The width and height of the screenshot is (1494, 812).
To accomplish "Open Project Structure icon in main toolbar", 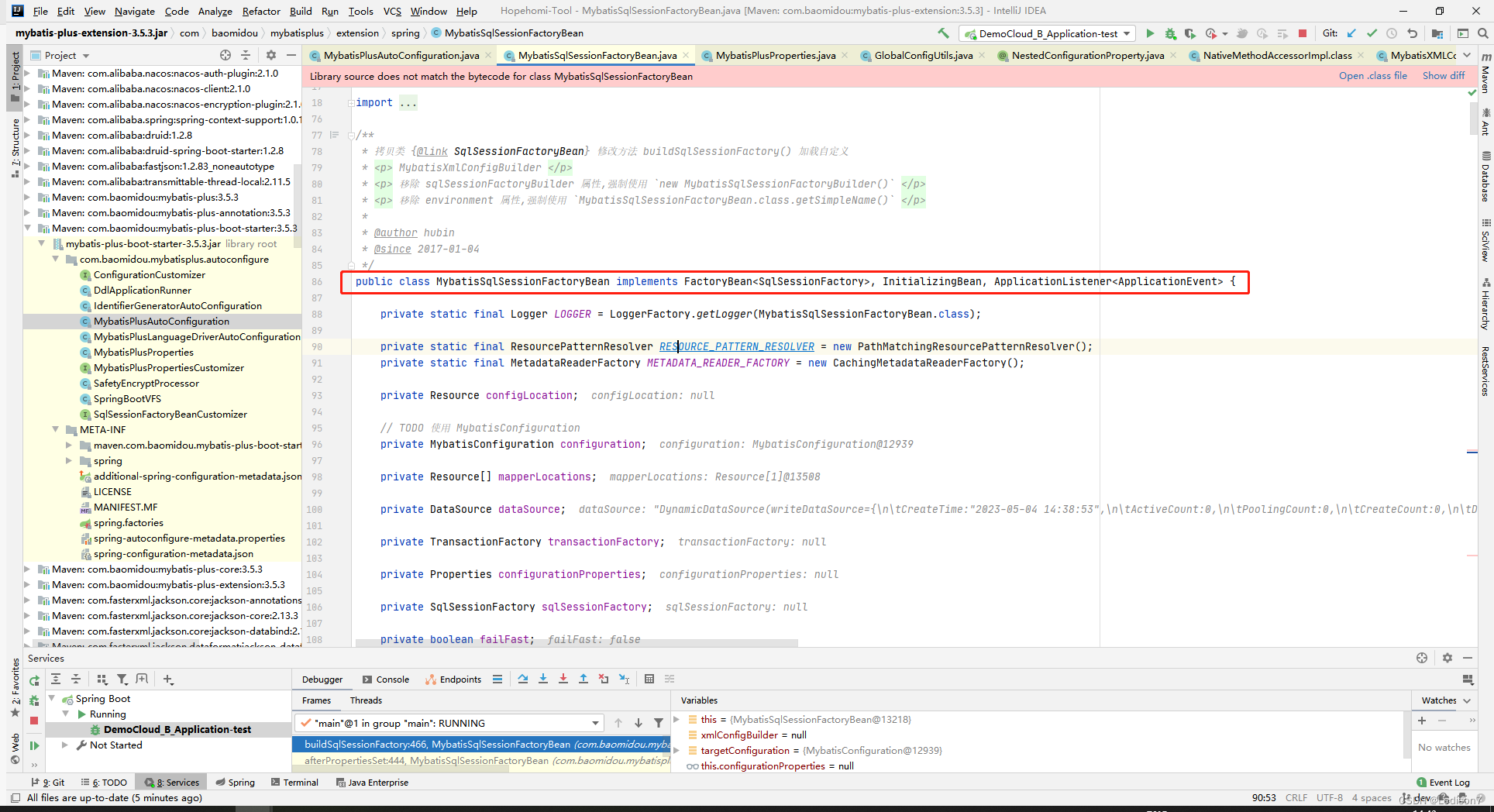I will pos(1437,33).
